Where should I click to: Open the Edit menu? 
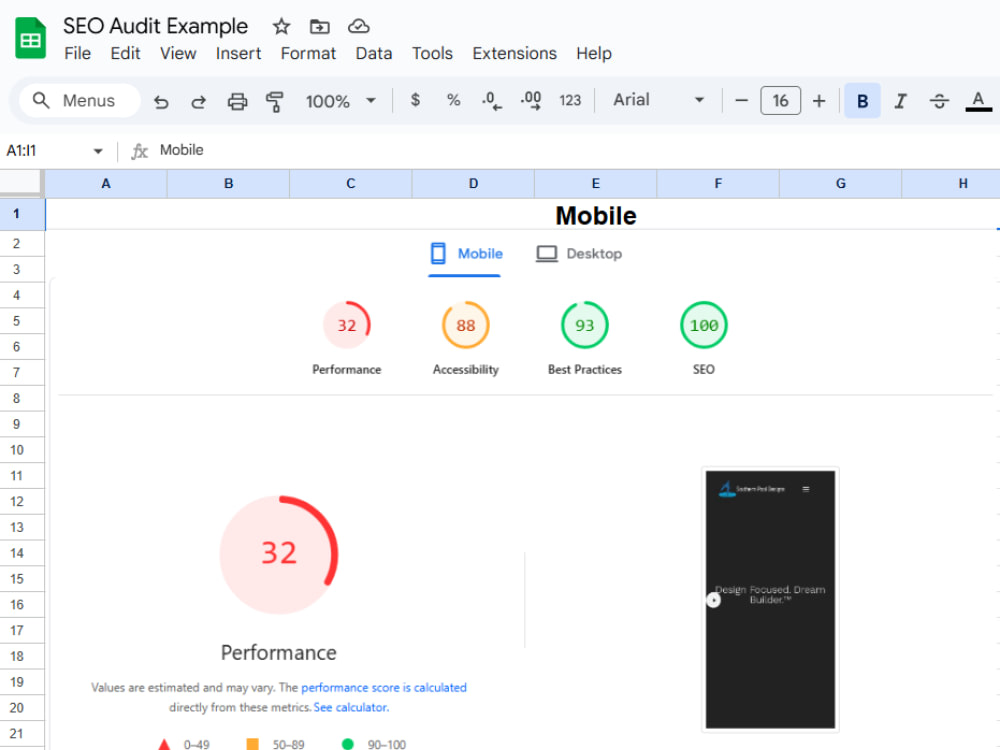tap(125, 54)
